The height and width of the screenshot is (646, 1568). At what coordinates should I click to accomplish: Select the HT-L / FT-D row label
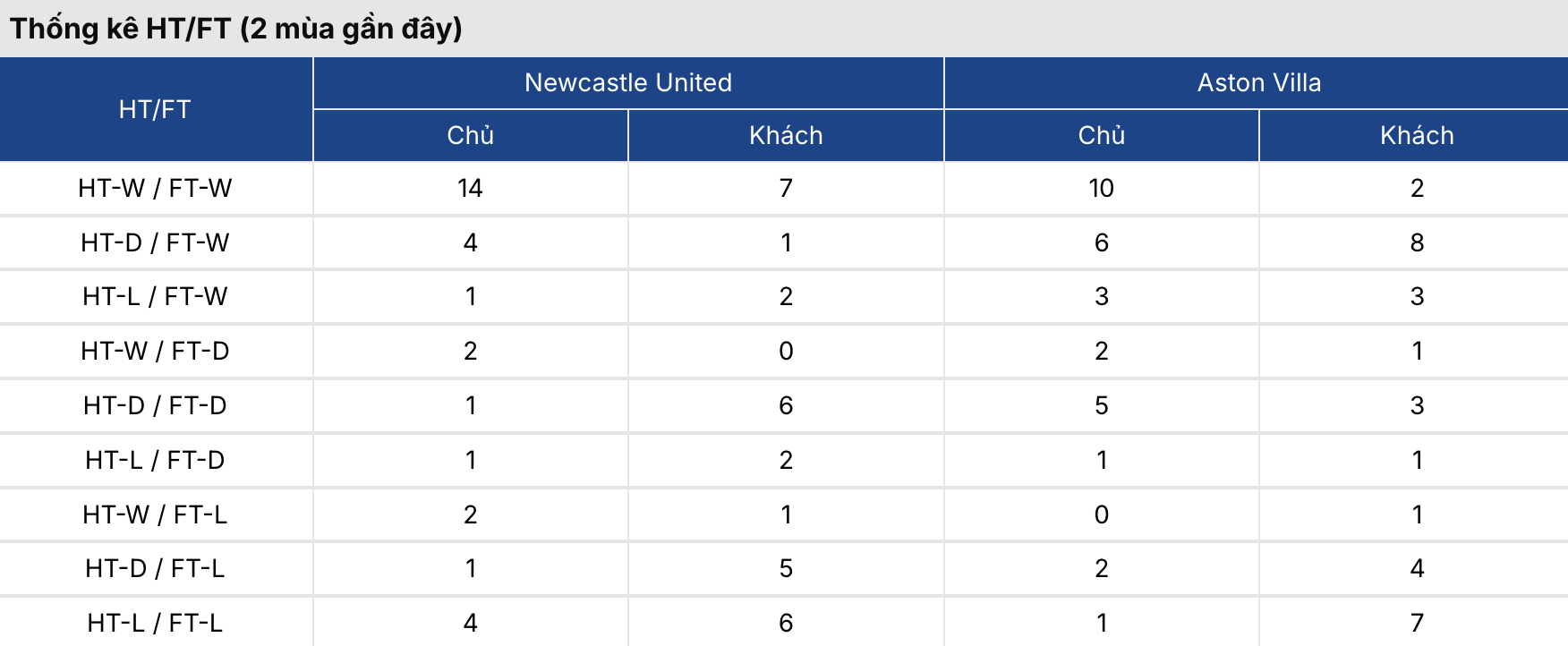(x=155, y=460)
